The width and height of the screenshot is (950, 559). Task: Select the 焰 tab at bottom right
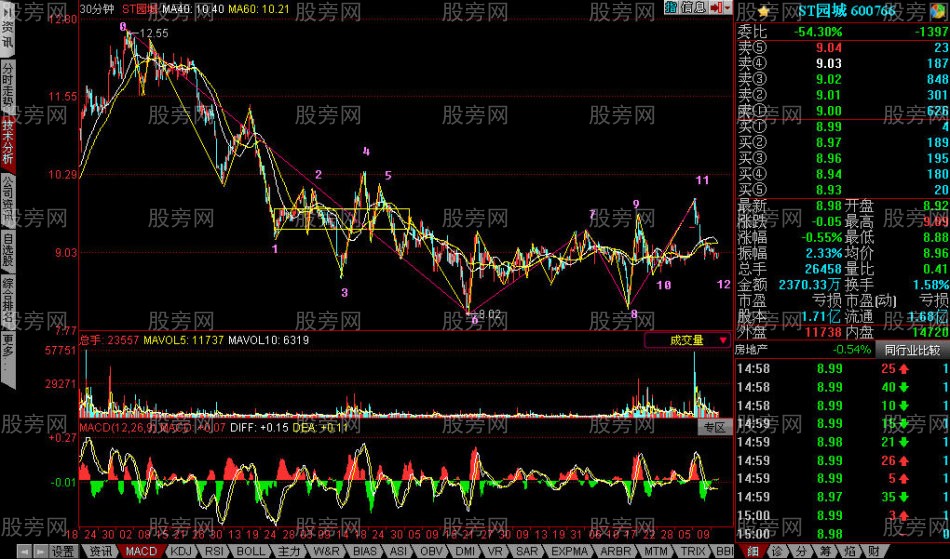click(850, 552)
